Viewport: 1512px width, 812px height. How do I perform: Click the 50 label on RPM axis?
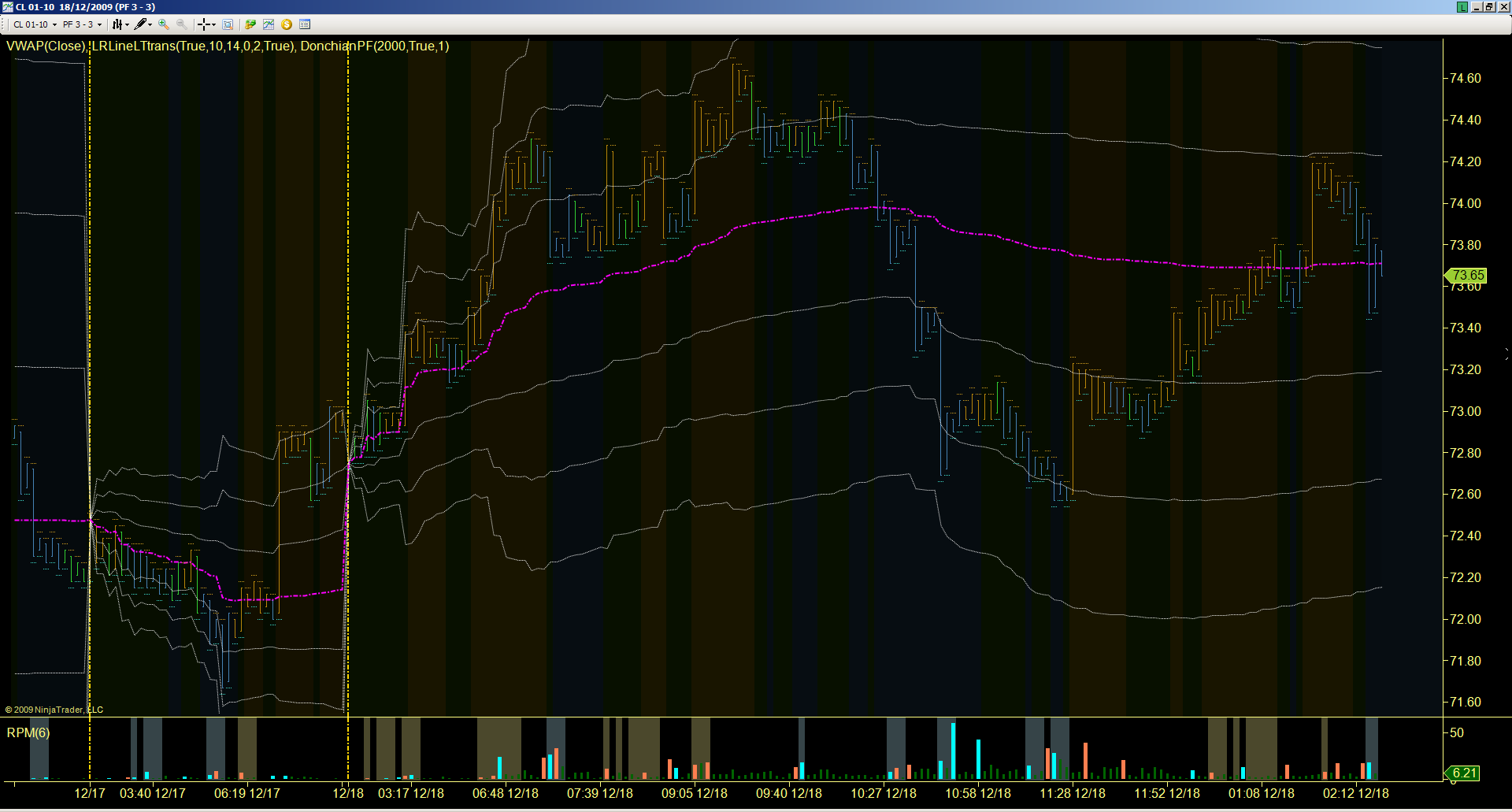coord(1457,732)
